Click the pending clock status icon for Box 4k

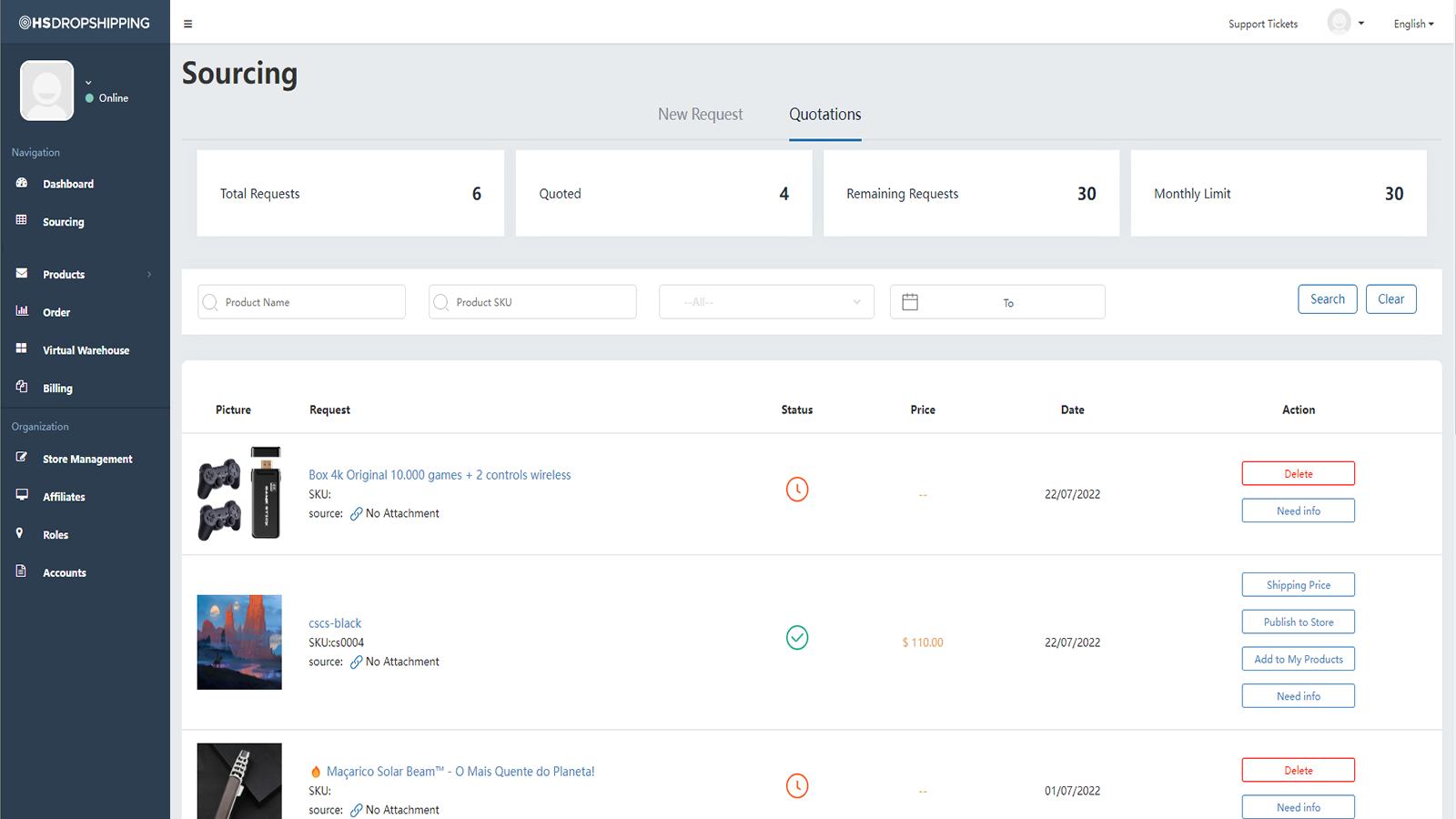797,490
